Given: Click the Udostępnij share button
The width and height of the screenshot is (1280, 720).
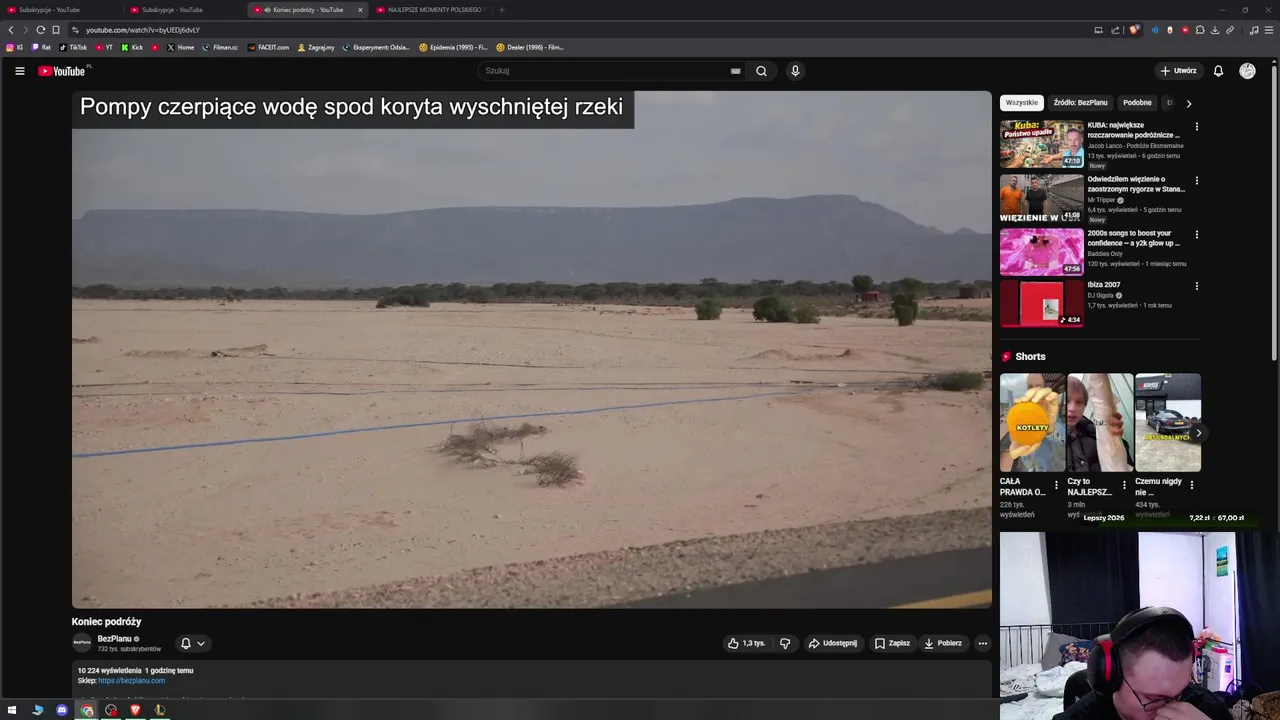Looking at the screenshot, I should click(832, 643).
